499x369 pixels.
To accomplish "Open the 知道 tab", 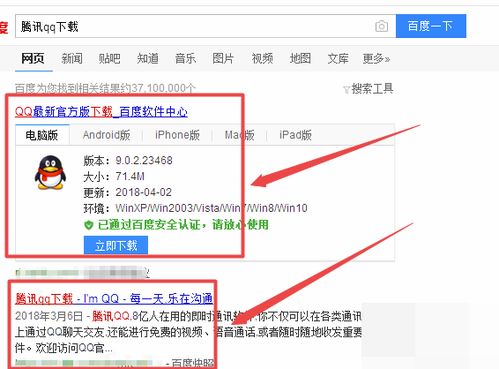I will point(148,59).
